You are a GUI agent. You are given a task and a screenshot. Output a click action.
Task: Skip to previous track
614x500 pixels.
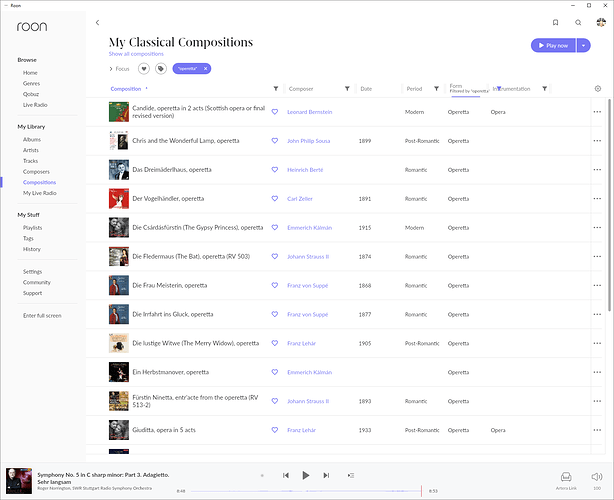pyautogui.click(x=286, y=475)
